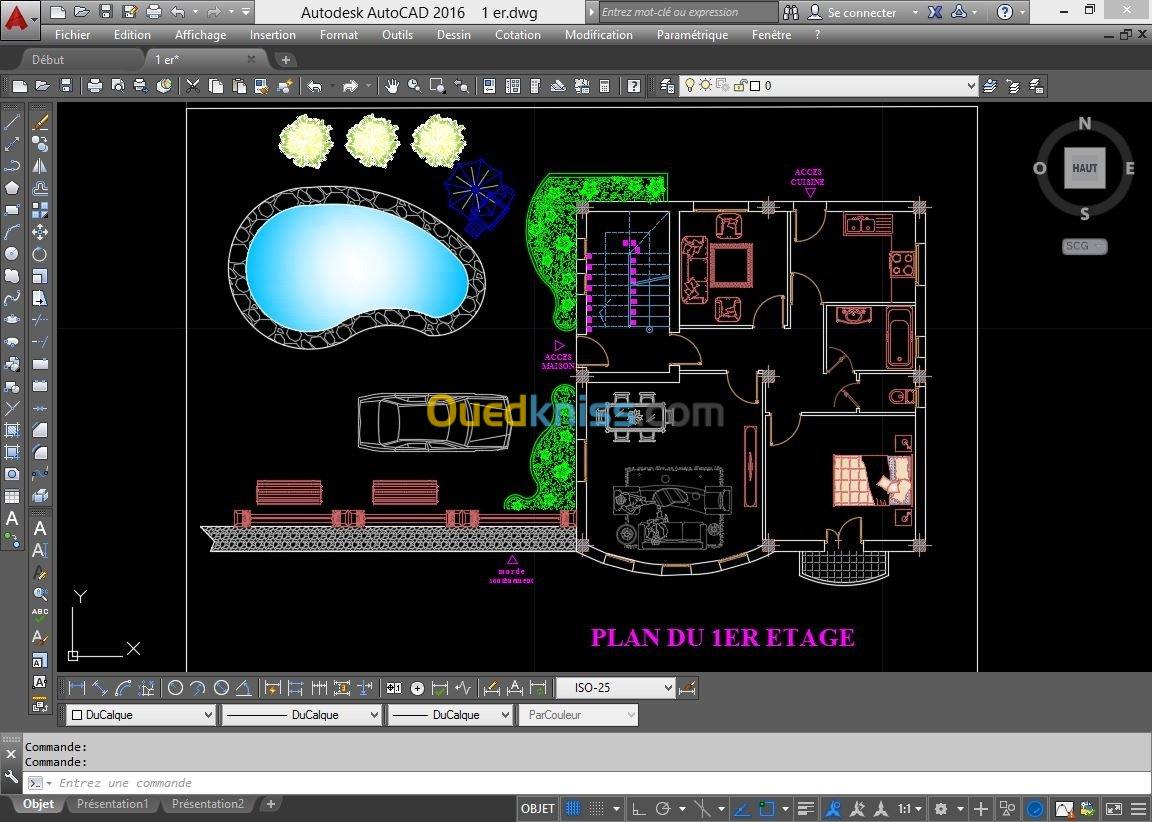Screen dimensions: 1152x822
Task: Toggle Ortho mode in status bar
Action: [x=637, y=808]
